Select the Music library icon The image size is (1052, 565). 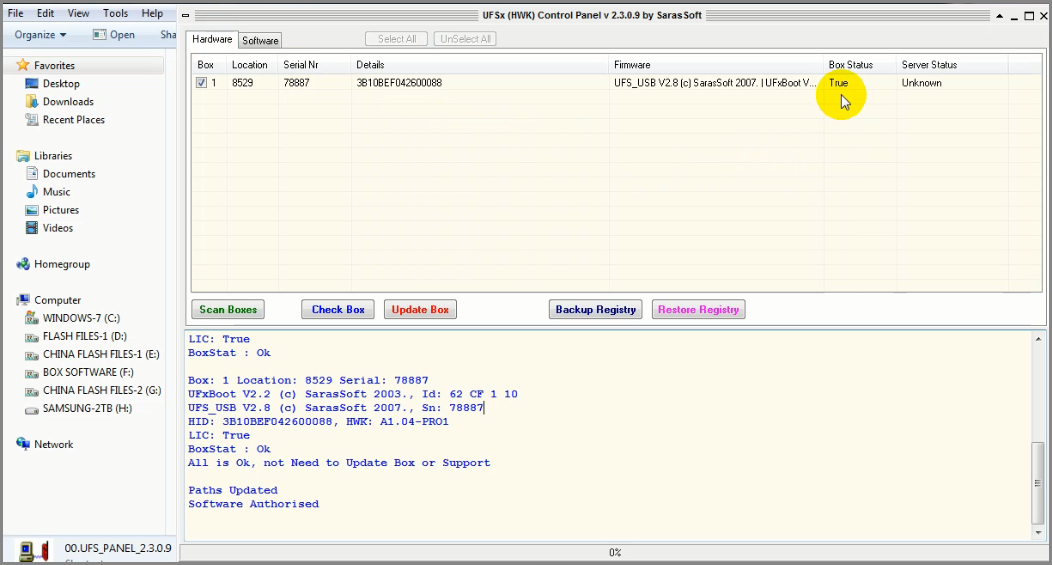tap(32, 192)
